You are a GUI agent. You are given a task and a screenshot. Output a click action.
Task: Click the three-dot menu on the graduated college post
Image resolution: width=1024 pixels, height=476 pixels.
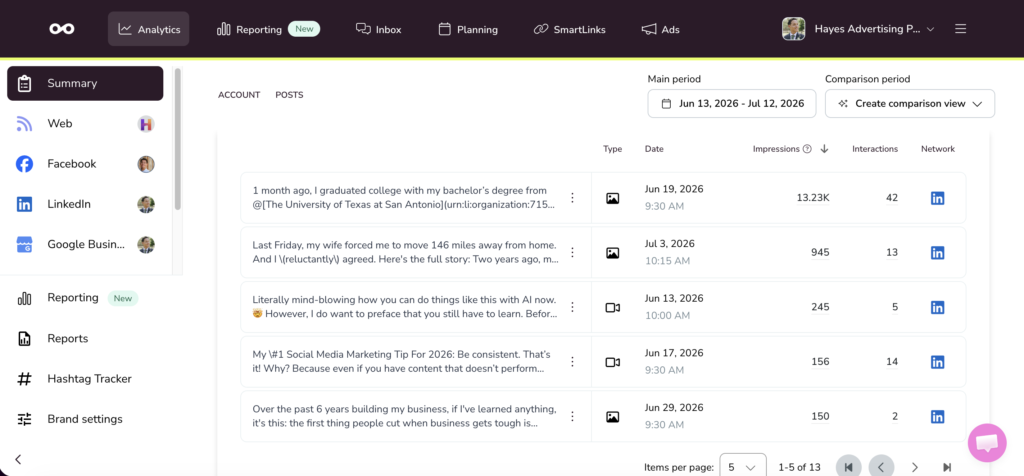[573, 197]
